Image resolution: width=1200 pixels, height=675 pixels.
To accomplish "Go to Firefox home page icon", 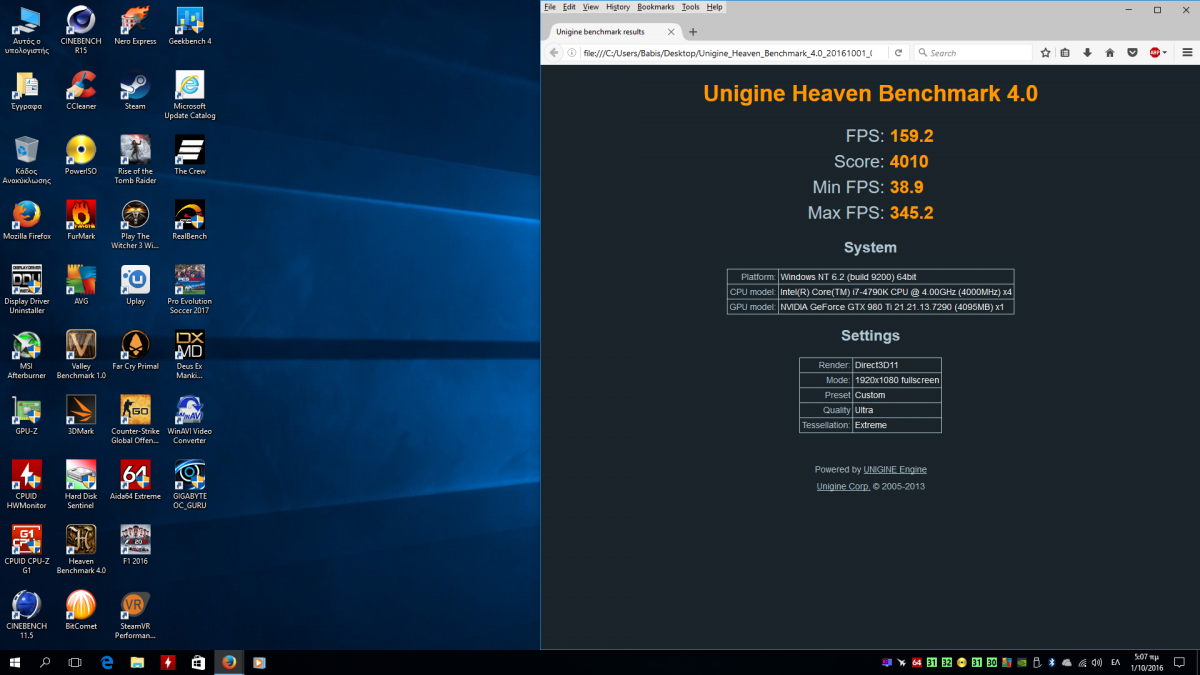I will pos(1110,53).
